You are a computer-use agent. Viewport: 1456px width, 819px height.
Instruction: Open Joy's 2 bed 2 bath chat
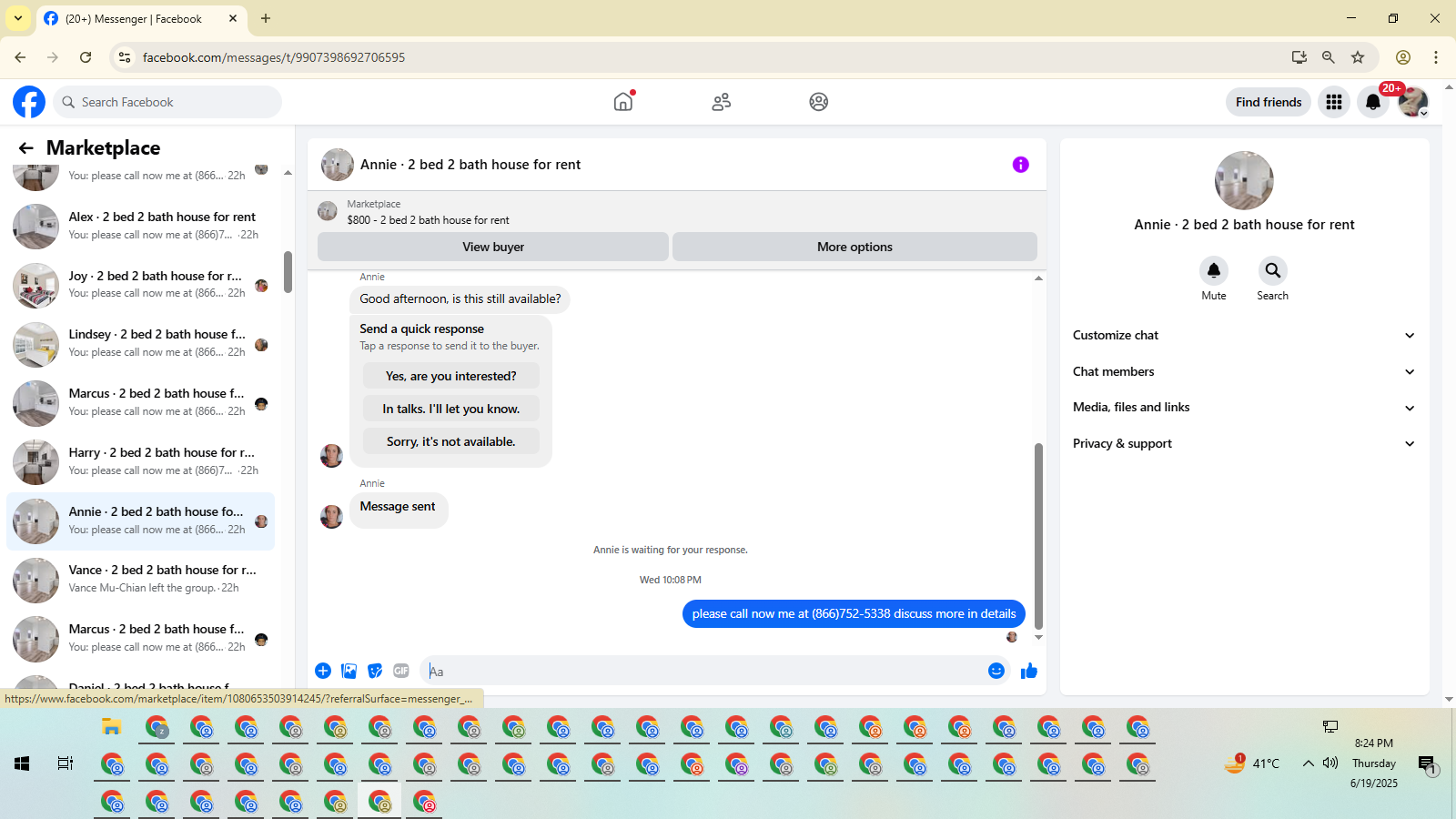pyautogui.click(x=141, y=285)
